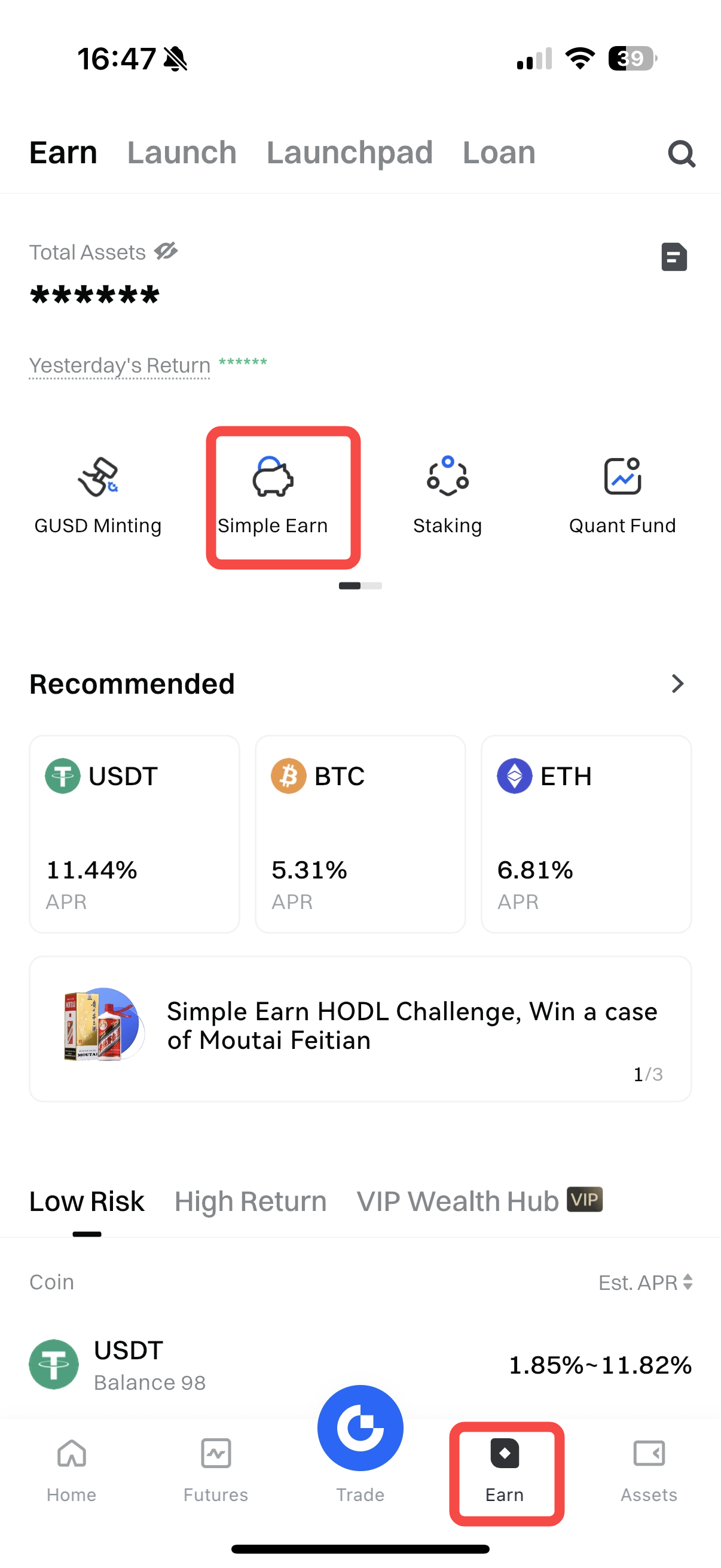The image size is (721, 1568).
Task: Select the BTC 5.31% APR card
Action: (x=360, y=833)
